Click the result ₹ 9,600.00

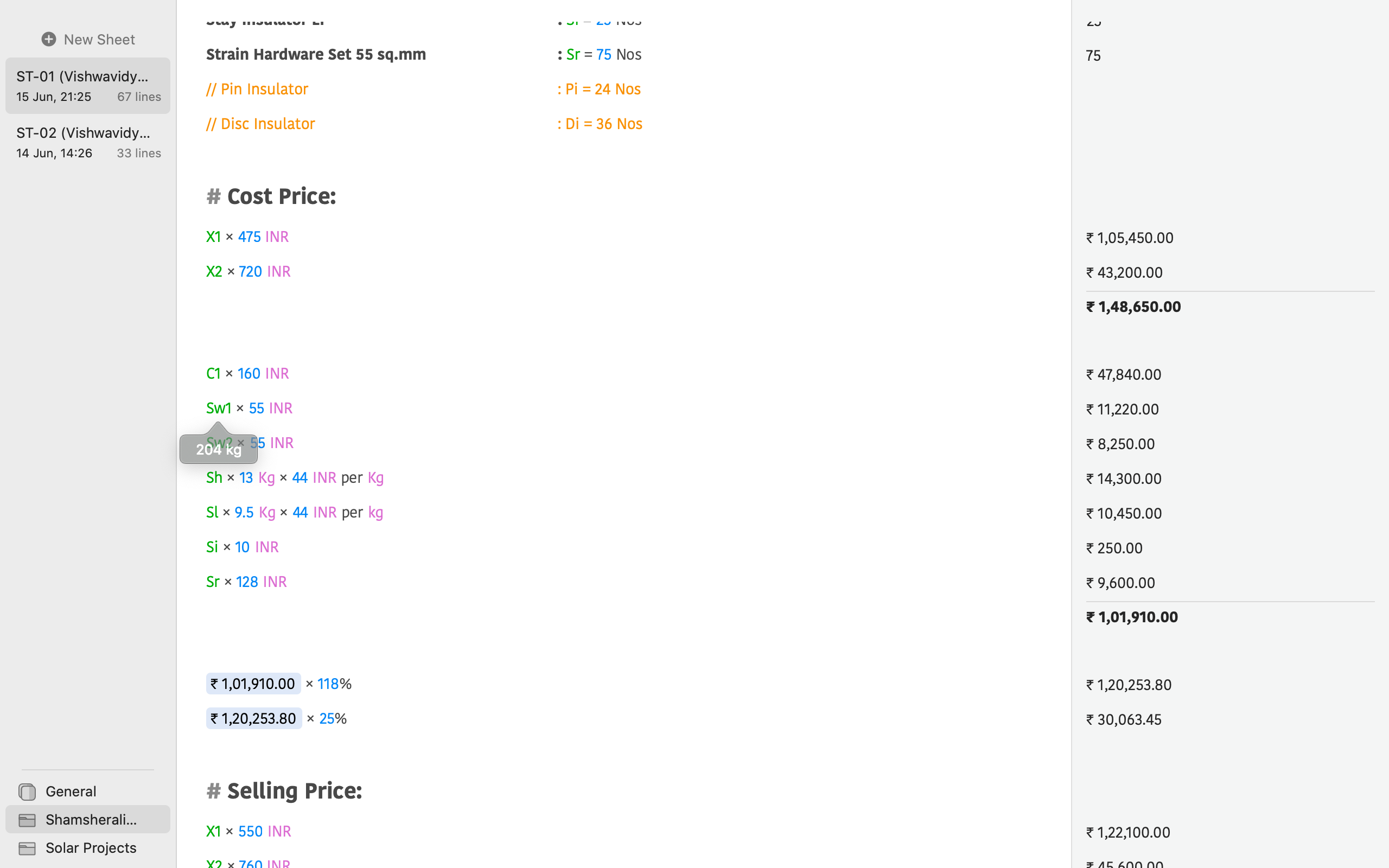click(1120, 583)
